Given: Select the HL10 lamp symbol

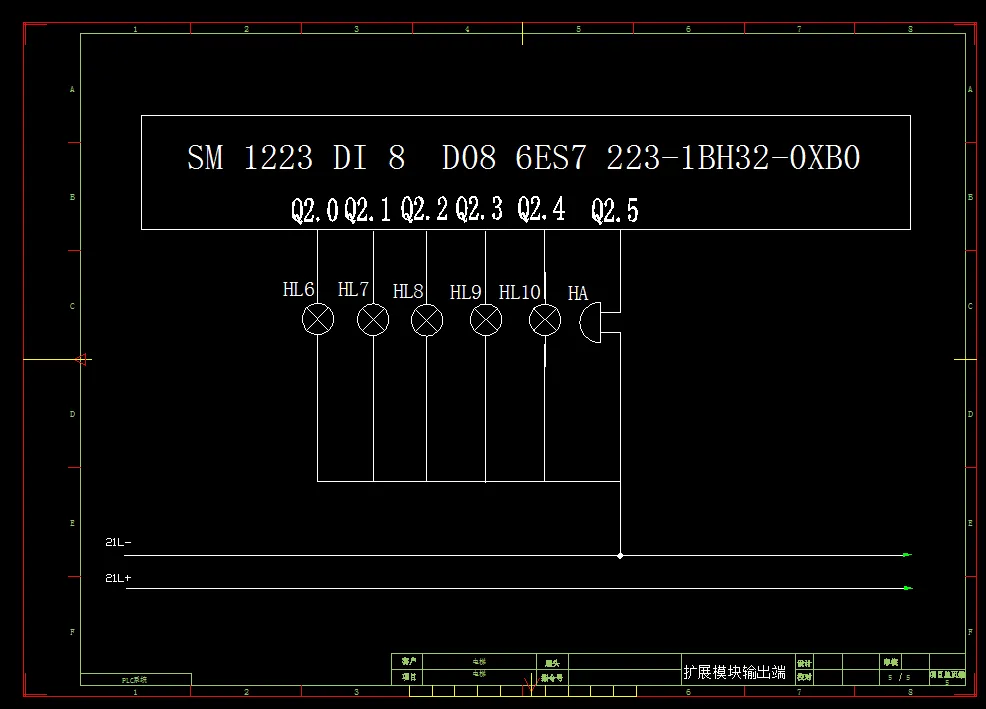Looking at the screenshot, I should 545,320.
